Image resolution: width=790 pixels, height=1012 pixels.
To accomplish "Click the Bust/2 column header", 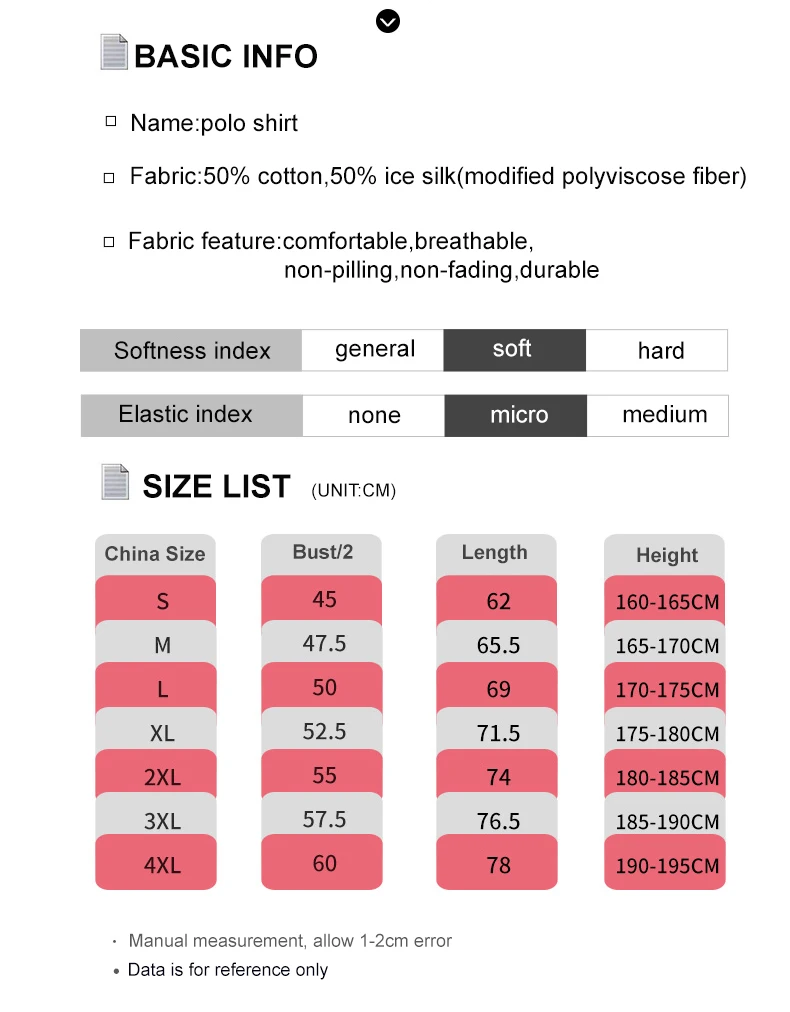I will pos(322,552).
